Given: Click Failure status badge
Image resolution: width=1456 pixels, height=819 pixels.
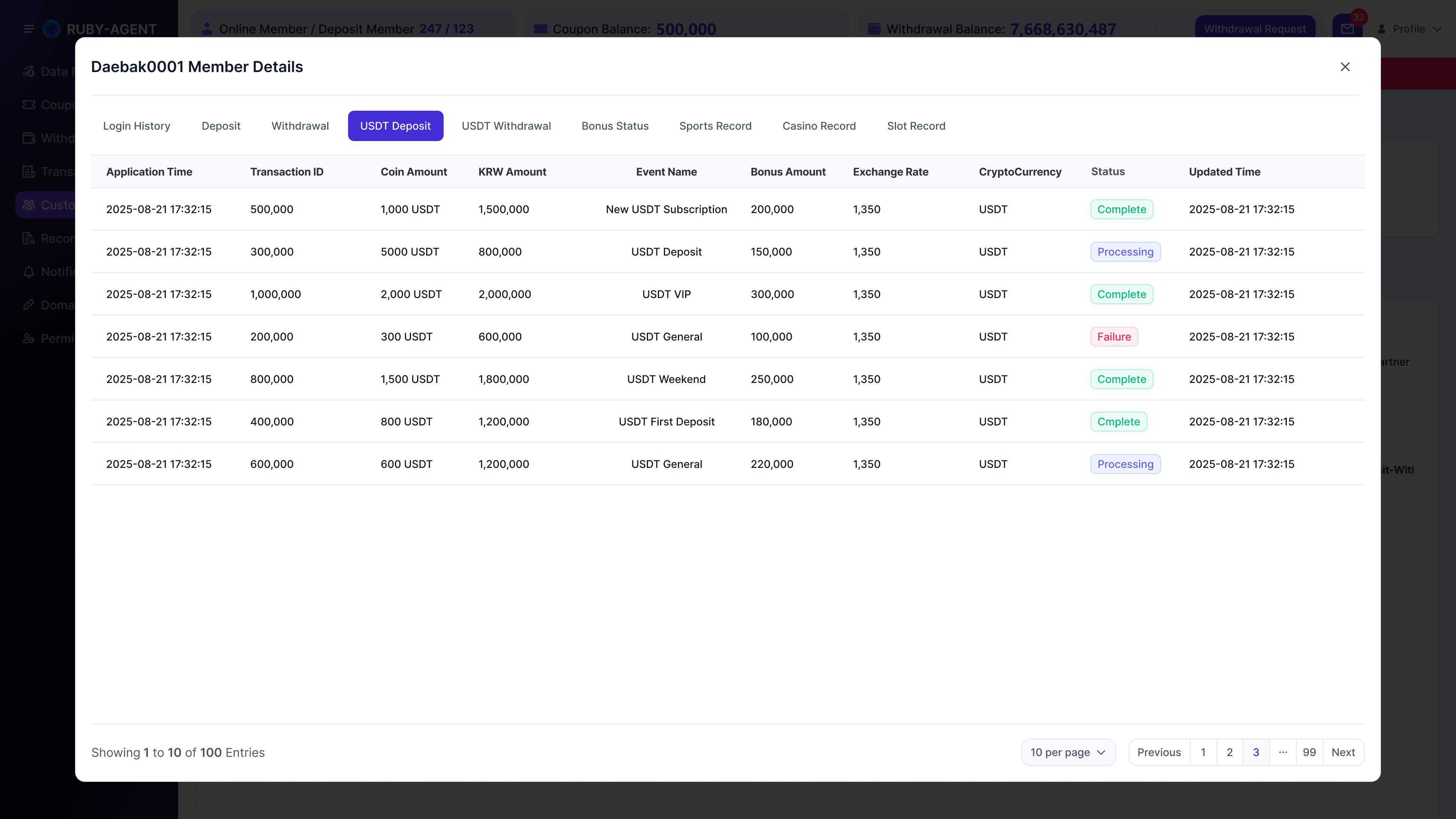Looking at the screenshot, I should 1114,337.
